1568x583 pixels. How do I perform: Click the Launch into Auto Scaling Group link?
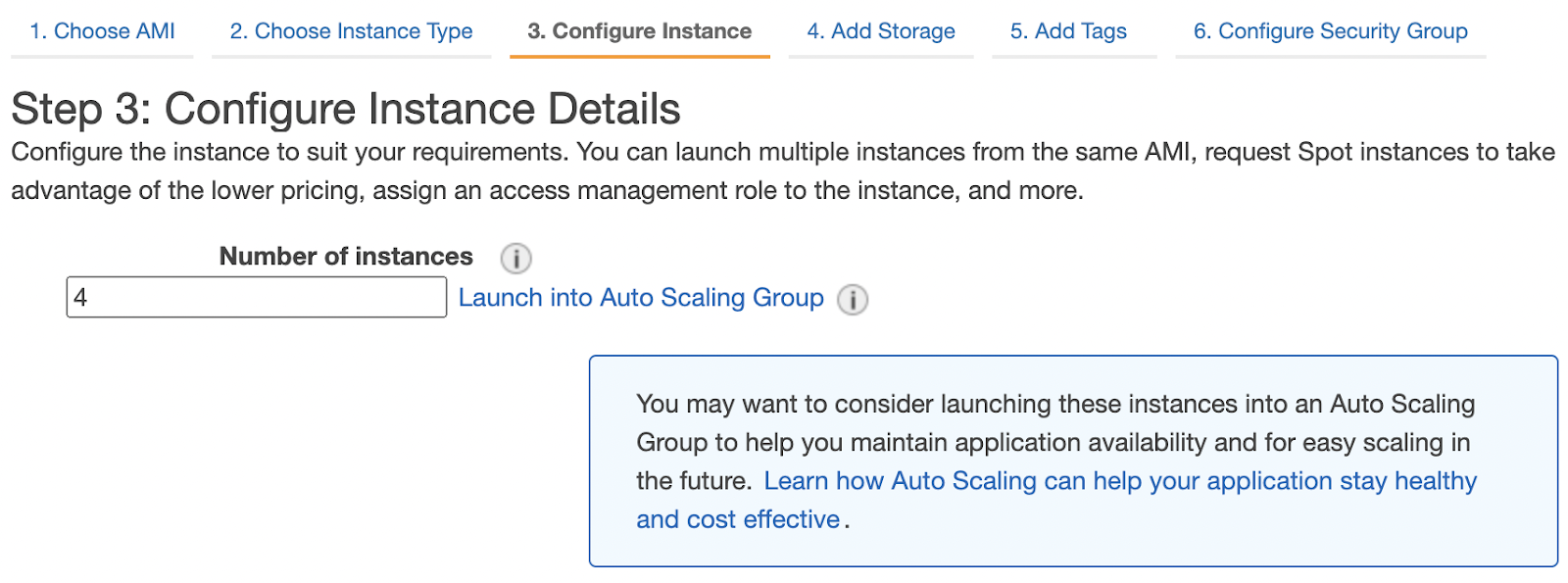[x=641, y=298]
